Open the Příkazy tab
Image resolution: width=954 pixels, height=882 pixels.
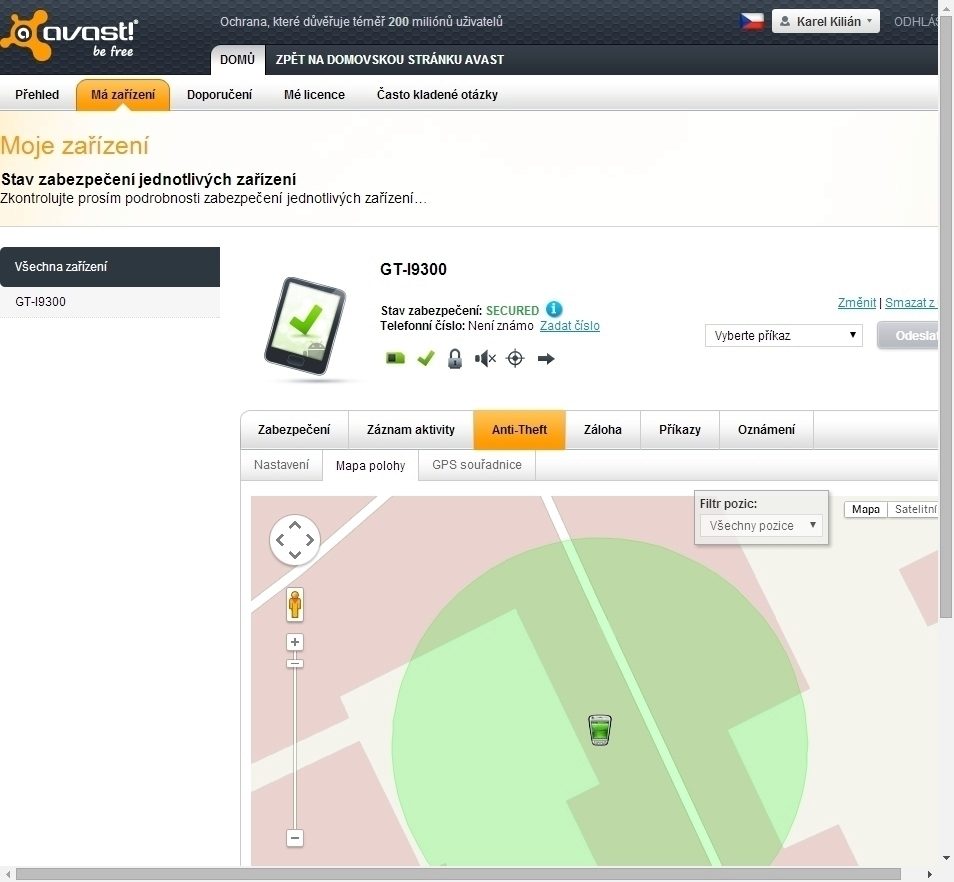680,429
